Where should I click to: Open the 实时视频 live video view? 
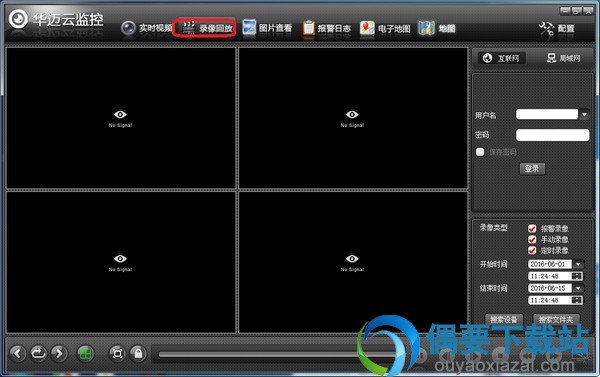pos(147,28)
